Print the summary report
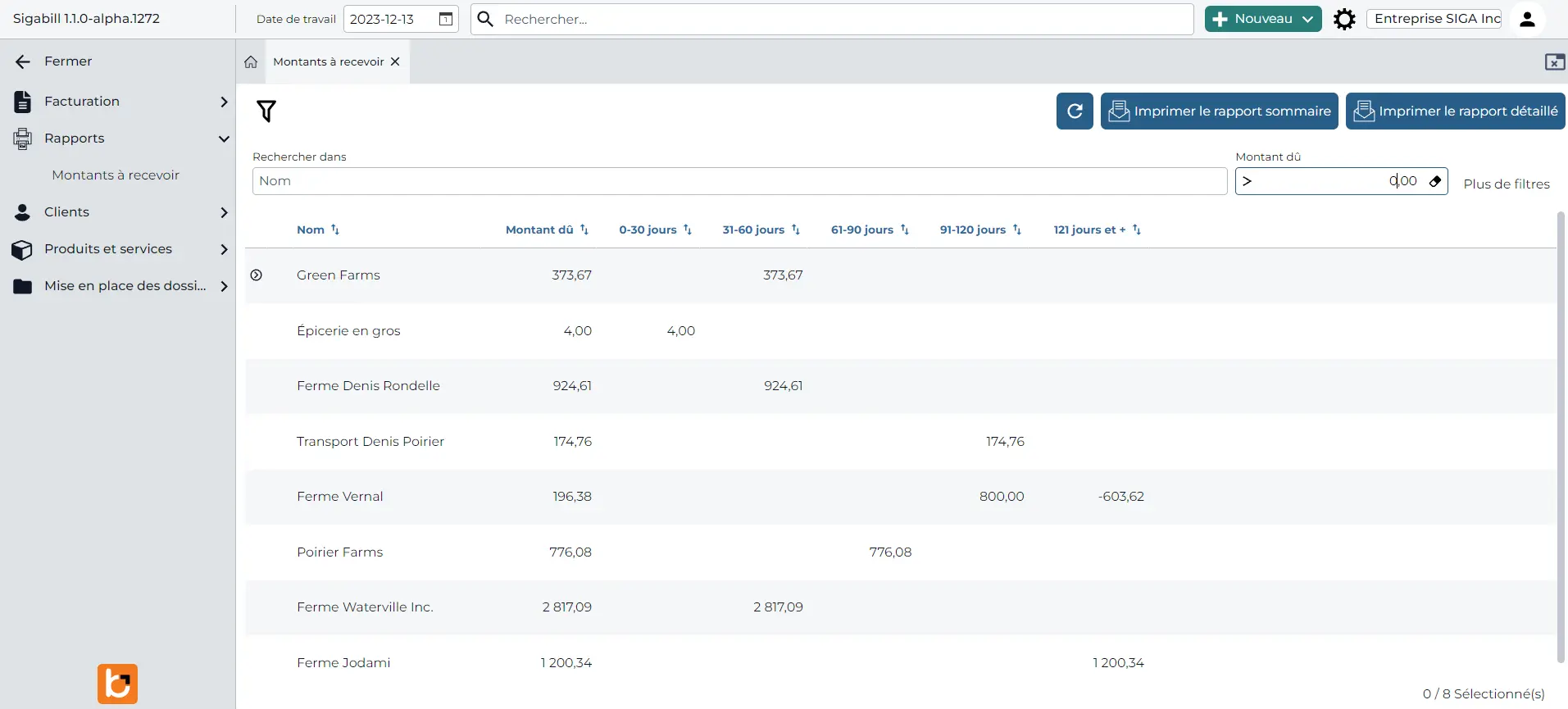This screenshot has width=1568, height=709. click(x=1219, y=111)
